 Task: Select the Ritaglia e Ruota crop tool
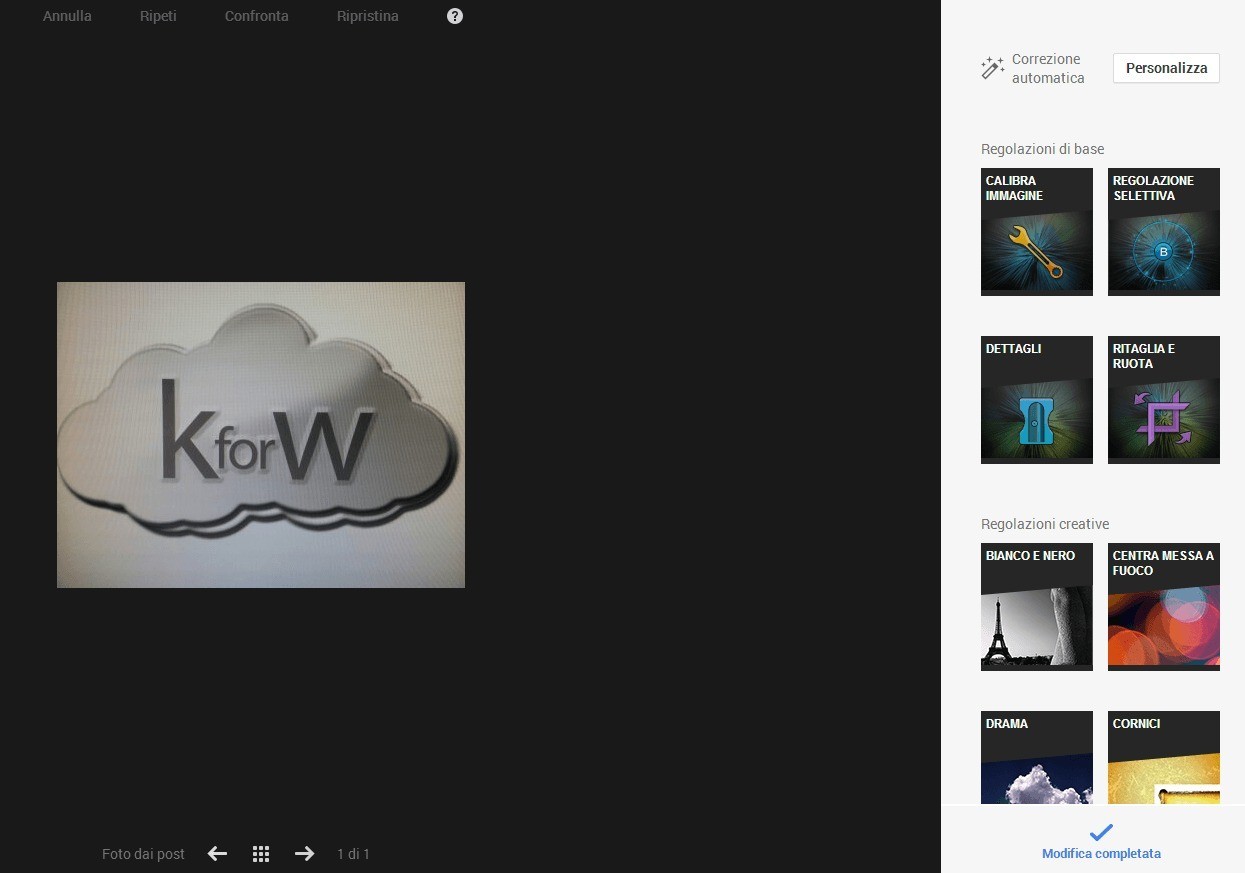[x=1163, y=400]
